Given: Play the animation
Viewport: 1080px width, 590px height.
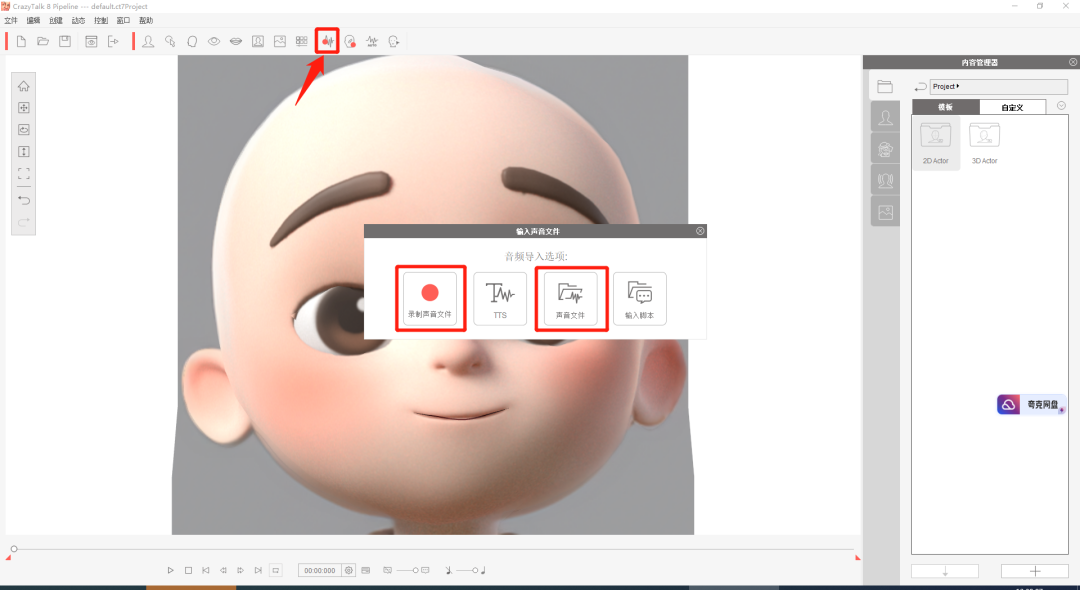Looking at the screenshot, I should pos(171,570).
